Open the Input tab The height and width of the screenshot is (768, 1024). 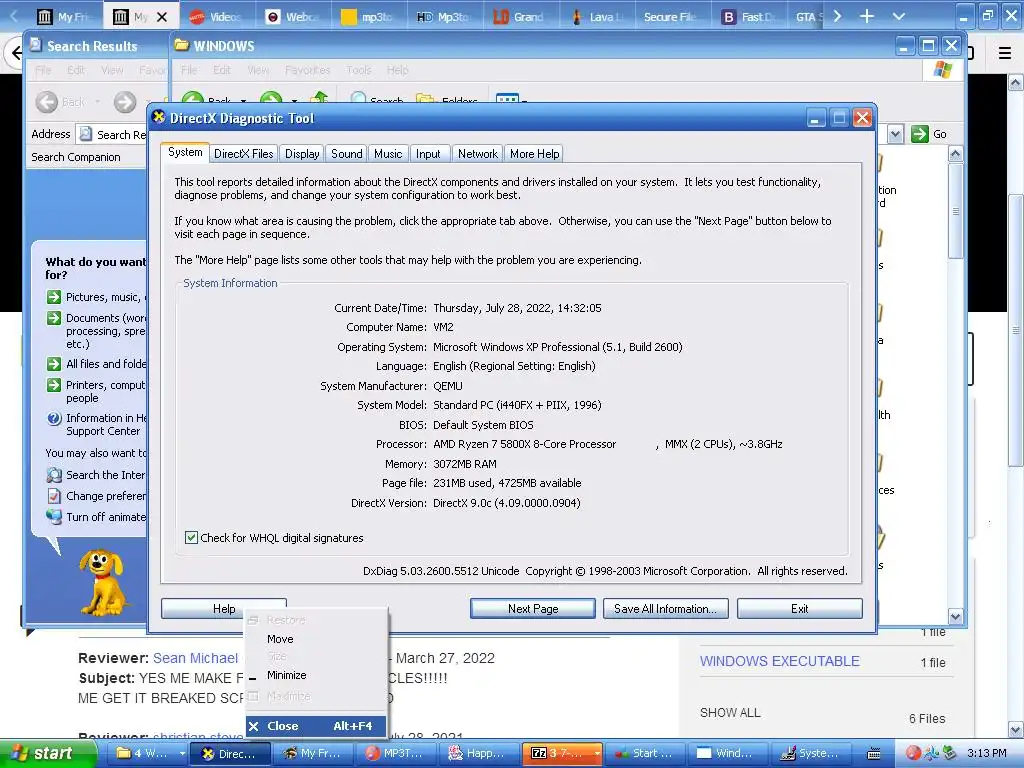[428, 153]
